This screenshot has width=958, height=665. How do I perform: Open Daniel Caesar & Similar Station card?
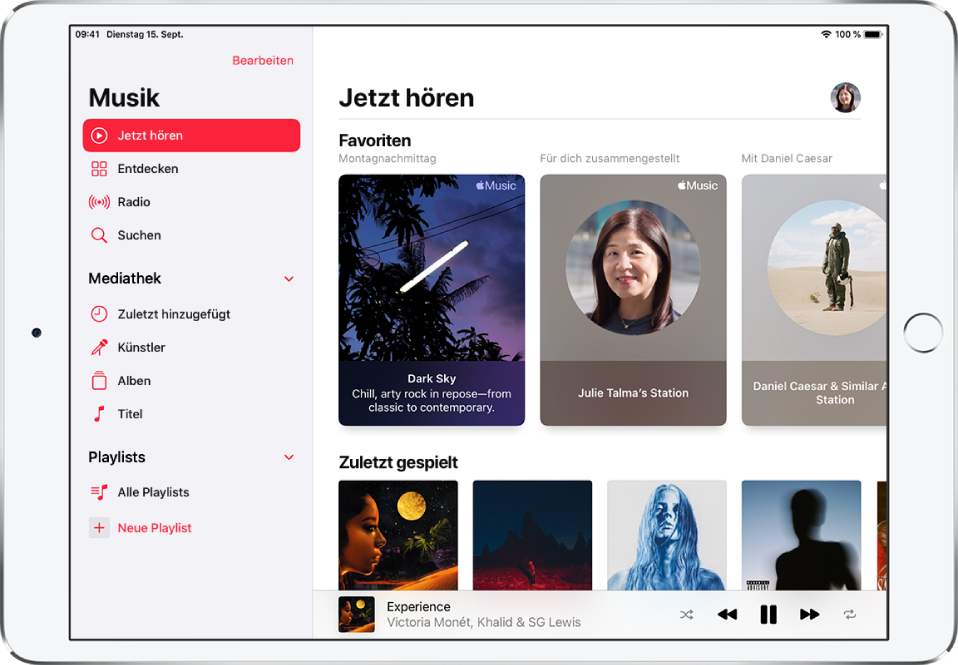pos(814,300)
